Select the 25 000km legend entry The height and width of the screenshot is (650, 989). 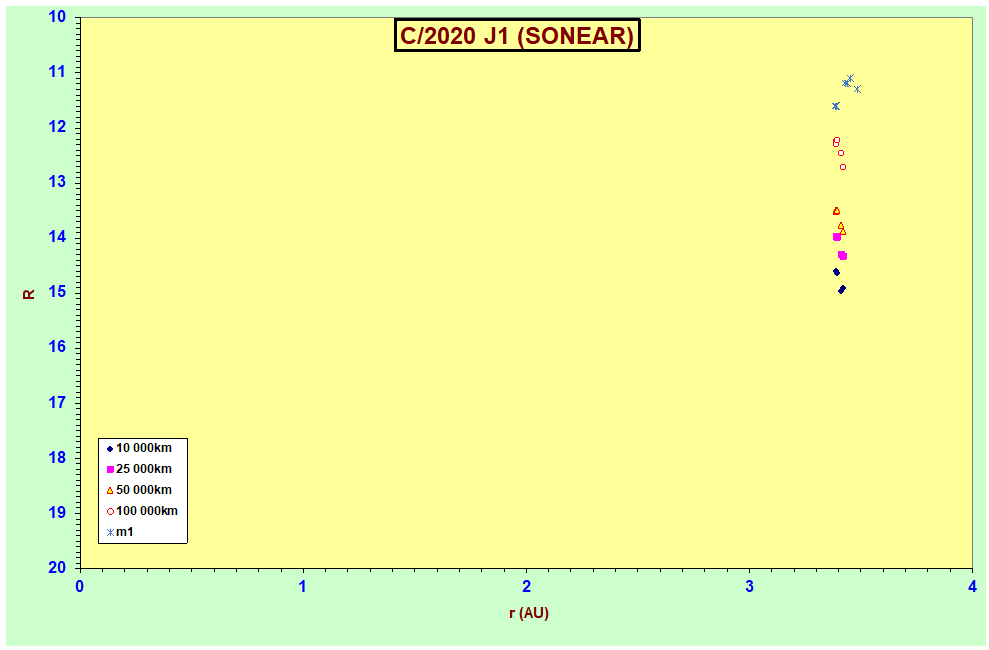tap(139, 469)
